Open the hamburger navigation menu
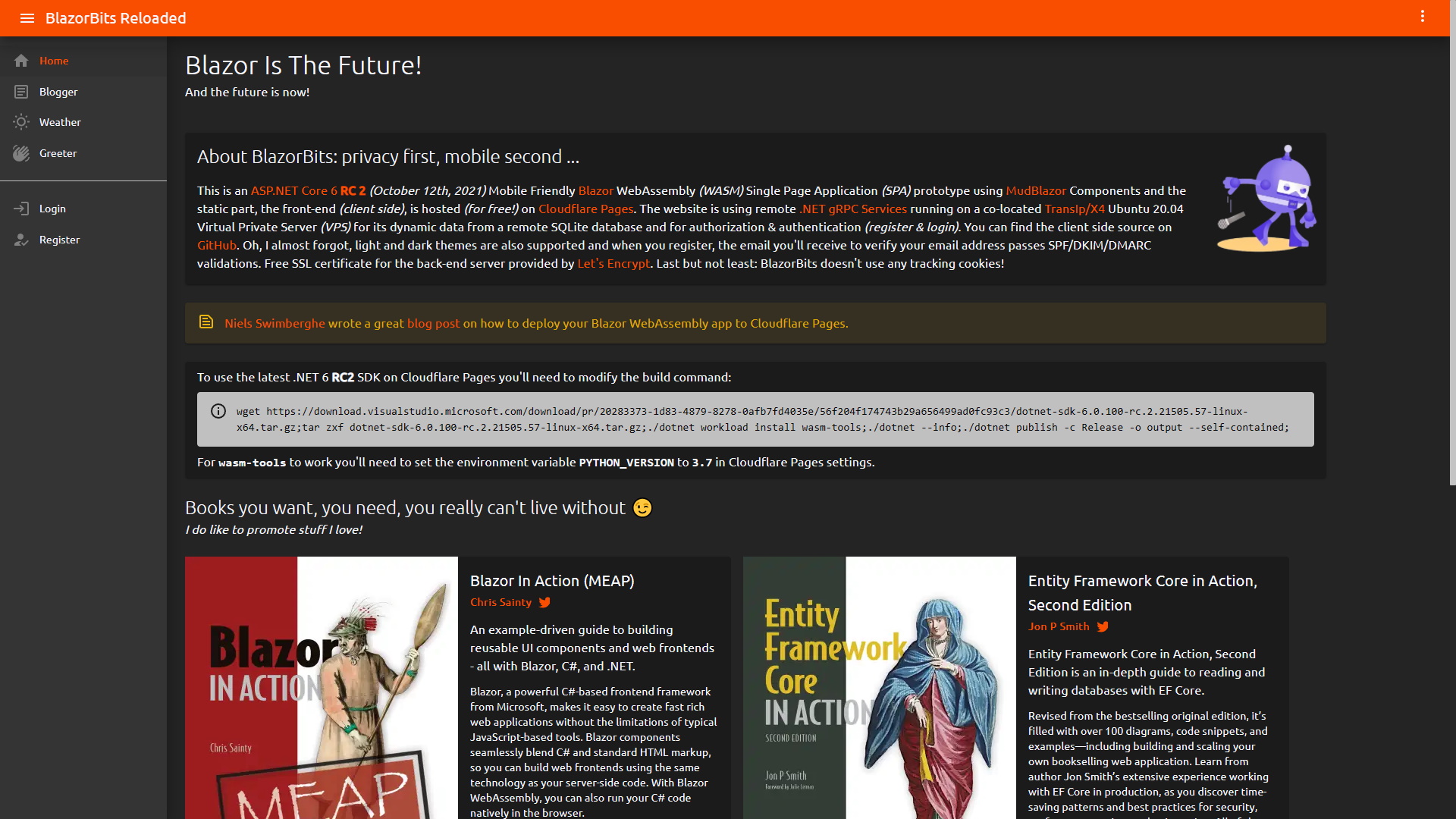Screen dimensions: 1456x819 [x=27, y=18]
